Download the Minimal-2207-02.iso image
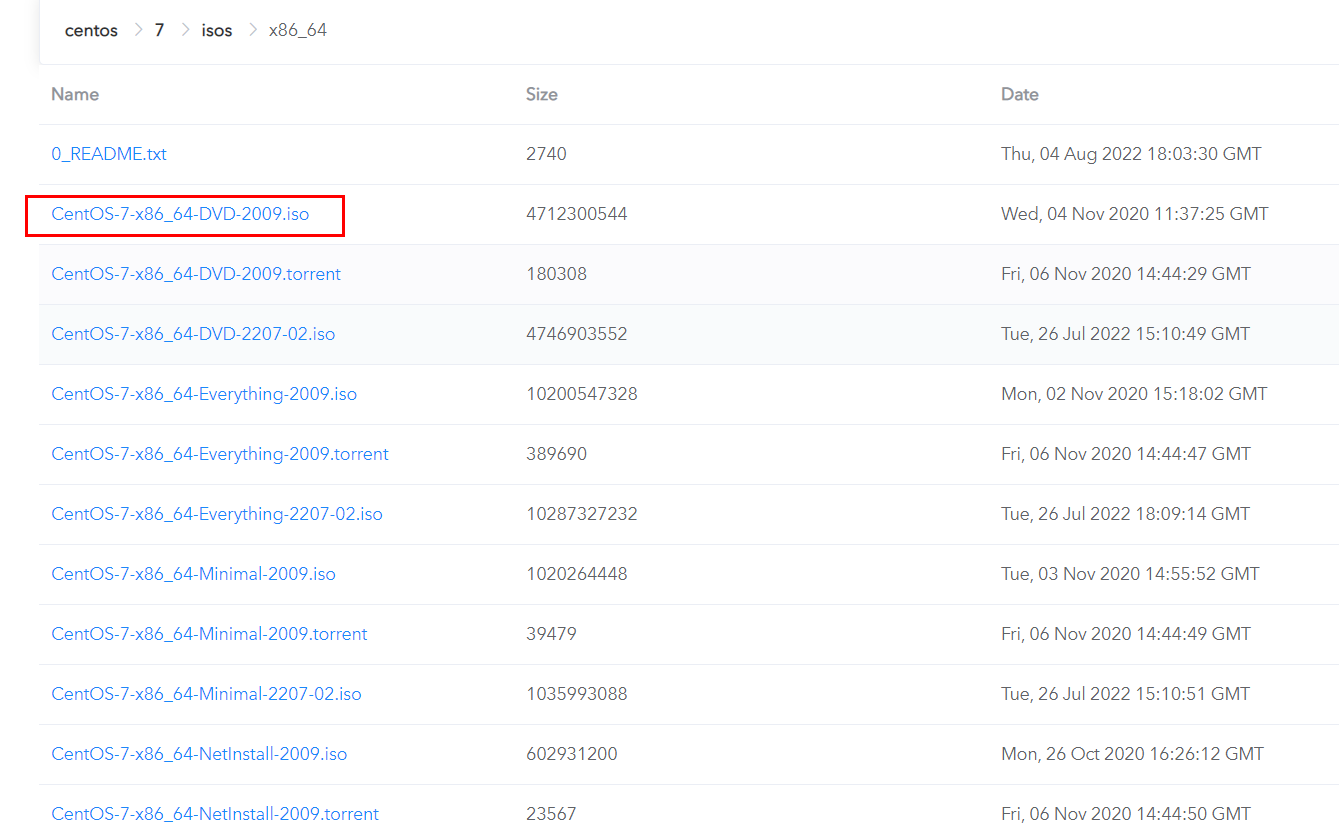This screenshot has height=835, width=1339. 206,694
